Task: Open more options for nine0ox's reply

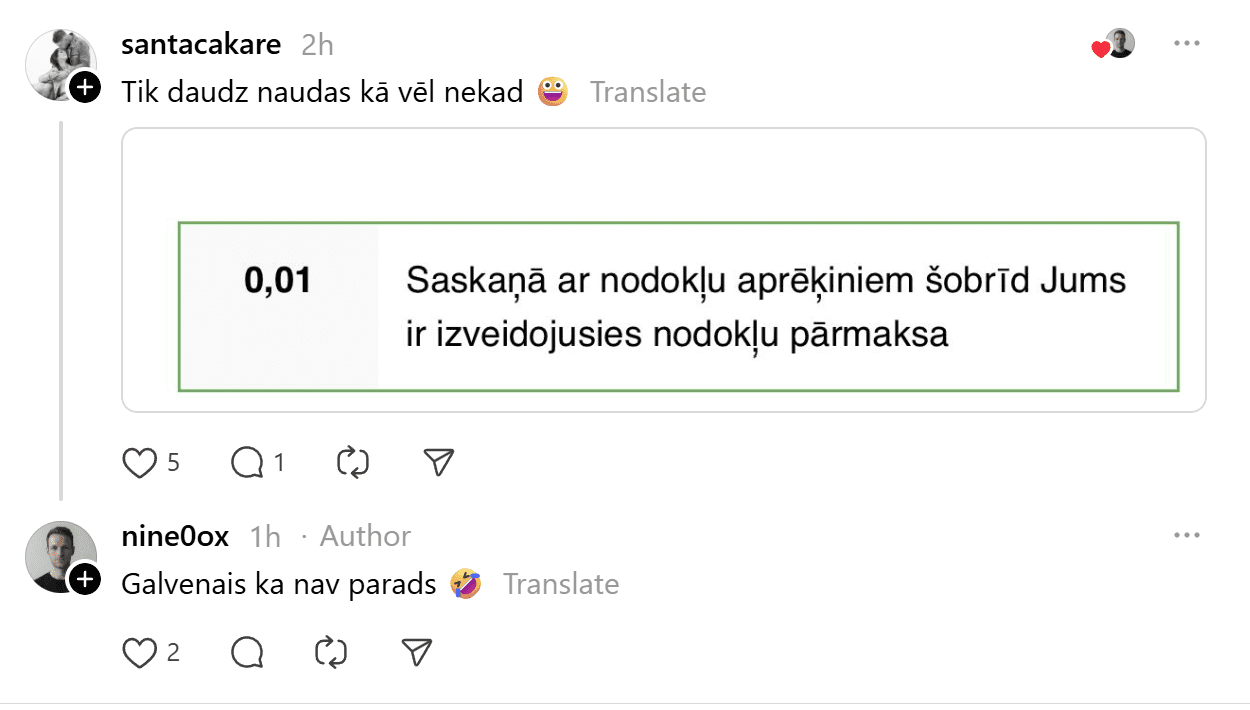Action: pos(1186,536)
